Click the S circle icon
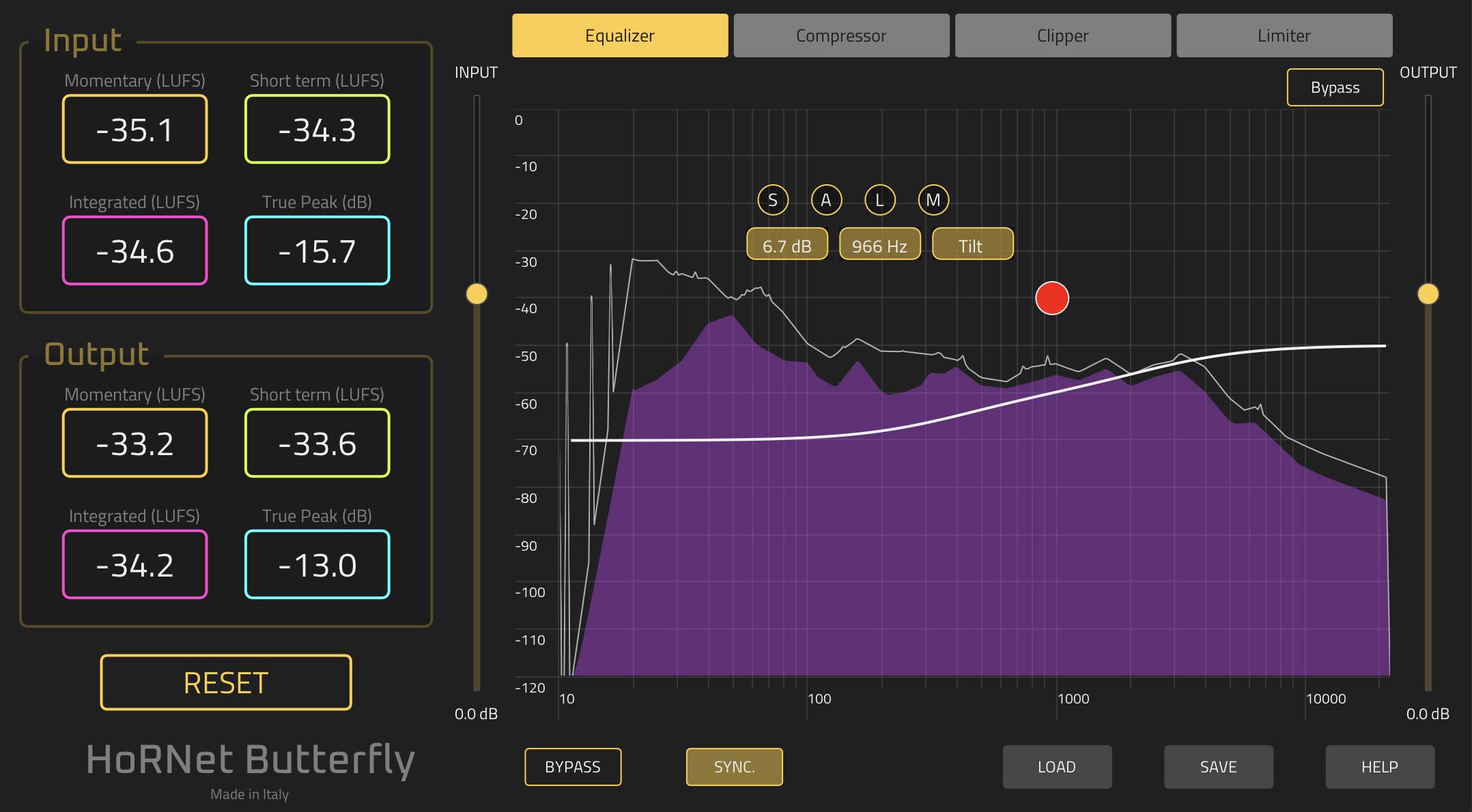Viewport: 1472px width, 812px height. pos(773,200)
